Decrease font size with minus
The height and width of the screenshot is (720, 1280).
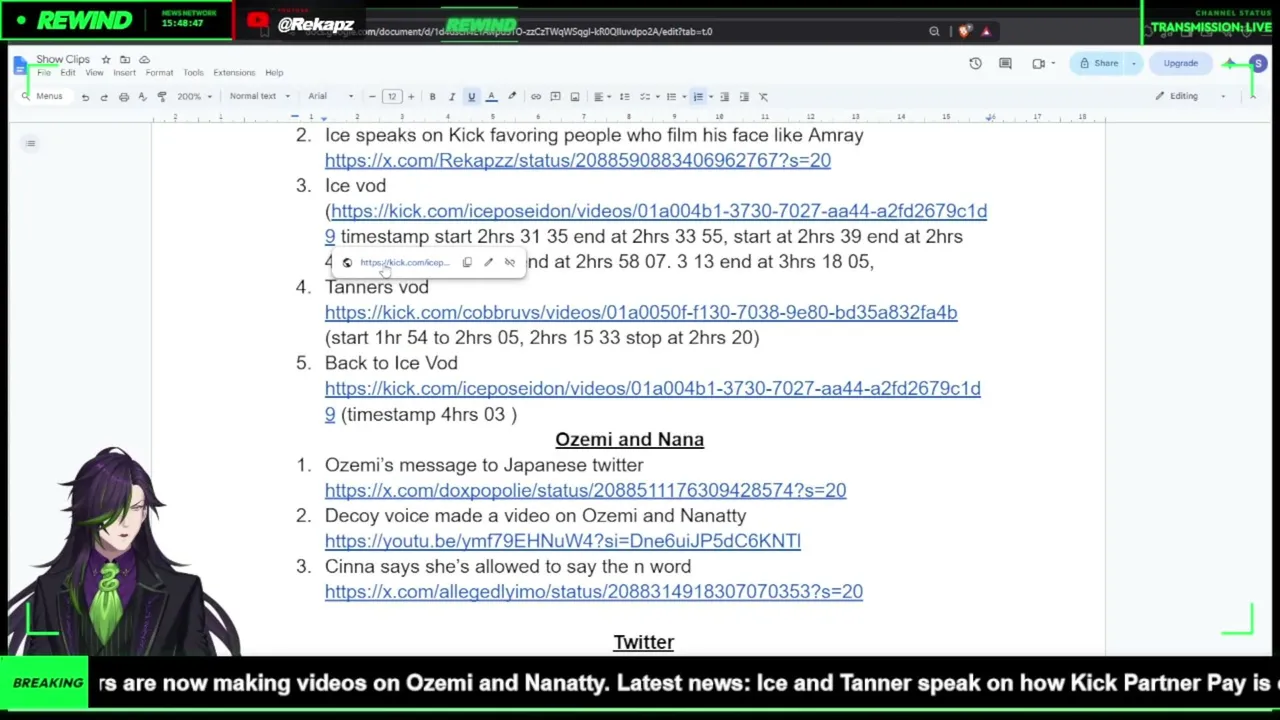[372, 97]
